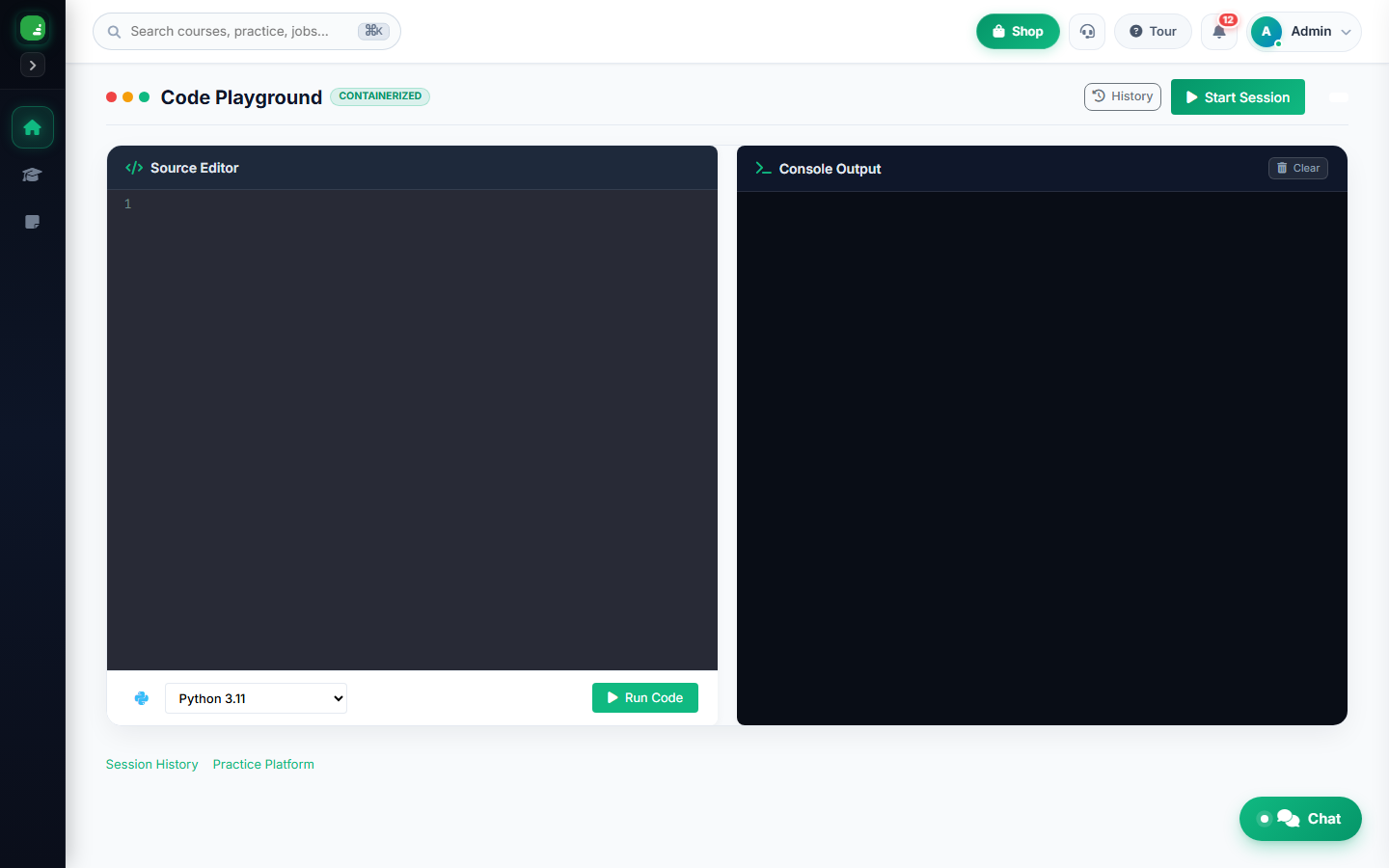Open the Shop button
Image resolution: width=1389 pixels, height=868 pixels.
(1018, 31)
